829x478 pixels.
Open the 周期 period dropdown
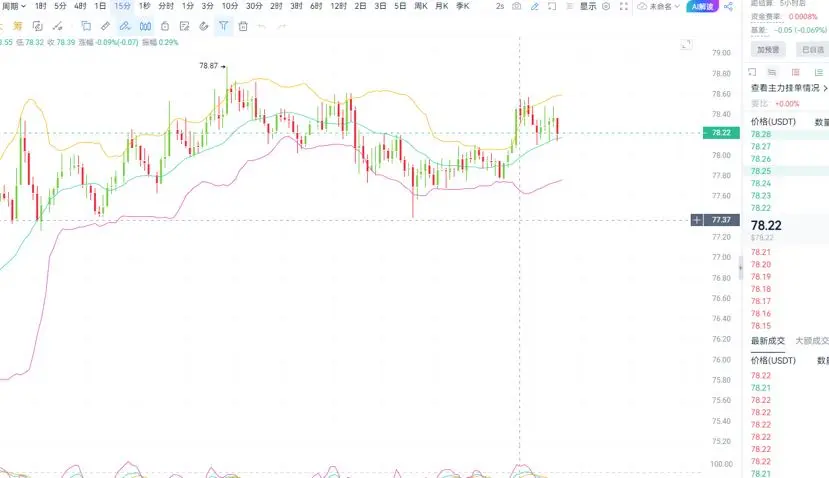click(x=13, y=6)
